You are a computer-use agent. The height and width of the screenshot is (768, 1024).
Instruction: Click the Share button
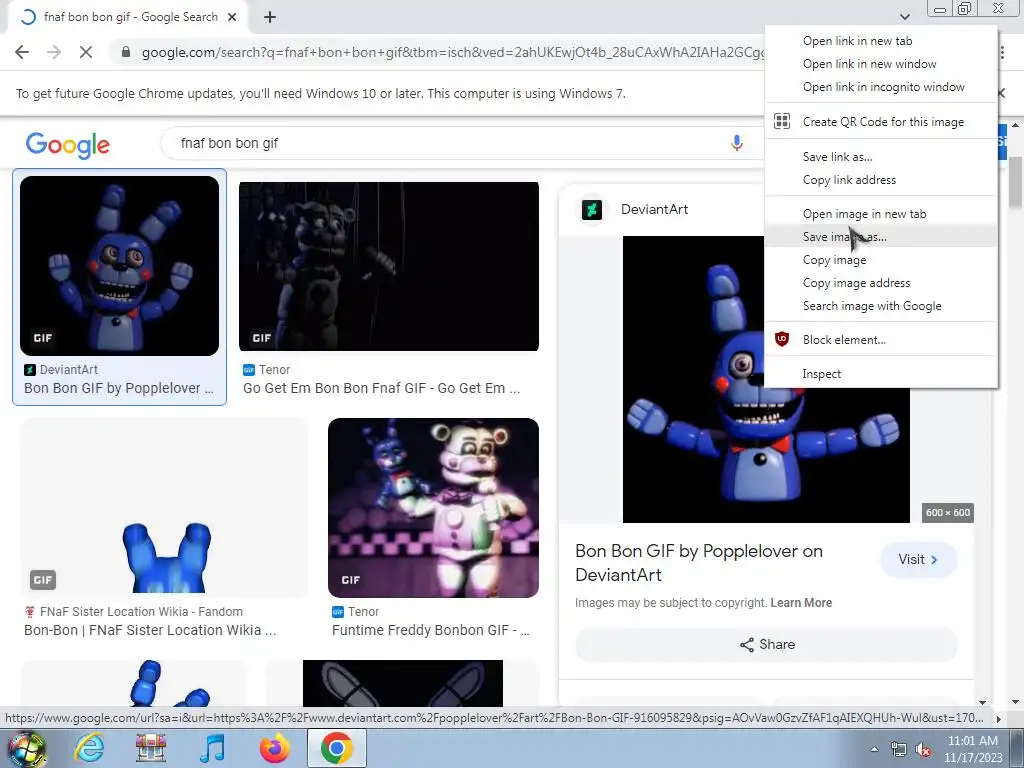click(x=766, y=645)
